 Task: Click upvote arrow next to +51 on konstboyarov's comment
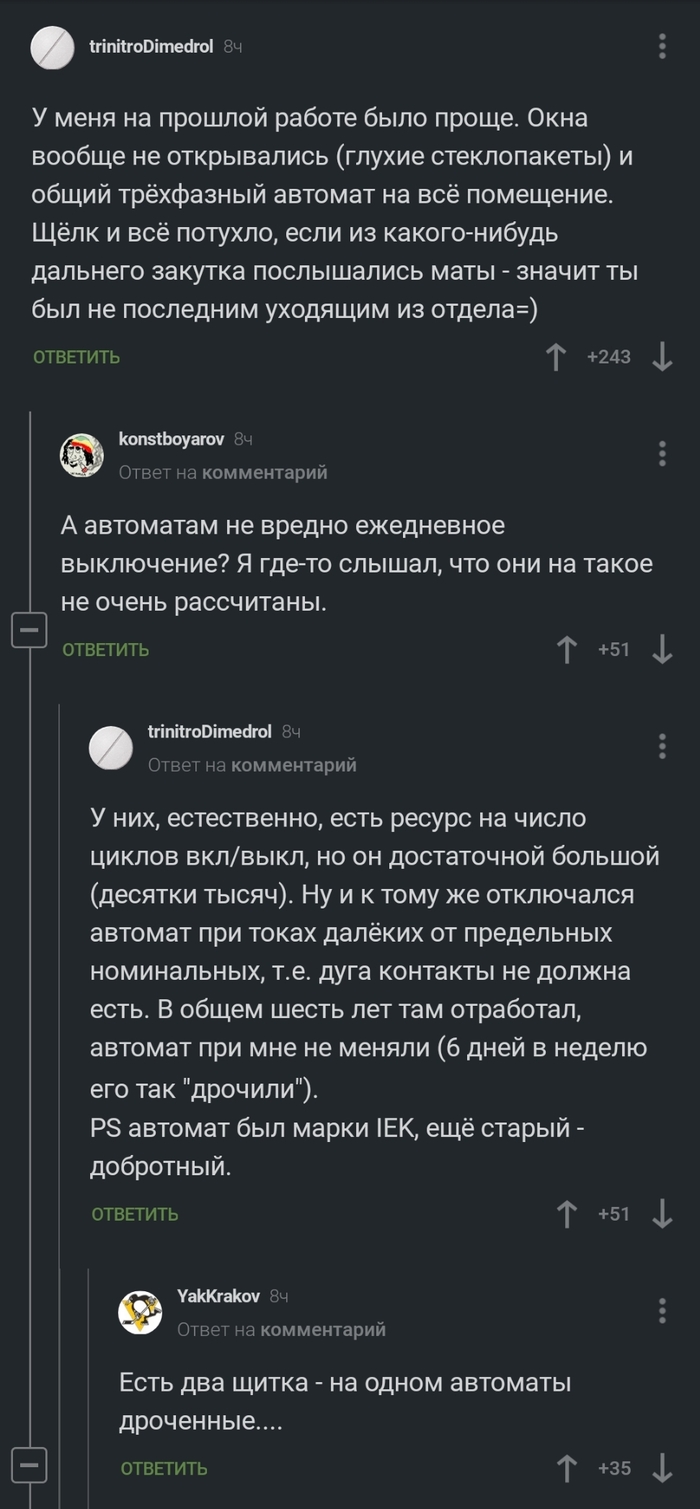pyautogui.click(x=566, y=649)
